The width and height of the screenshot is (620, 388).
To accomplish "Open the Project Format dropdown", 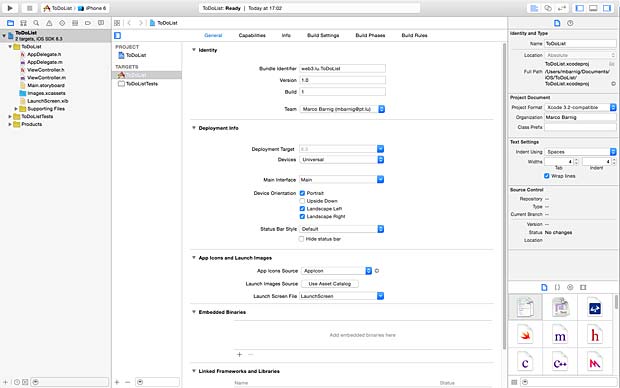I will pos(580,108).
